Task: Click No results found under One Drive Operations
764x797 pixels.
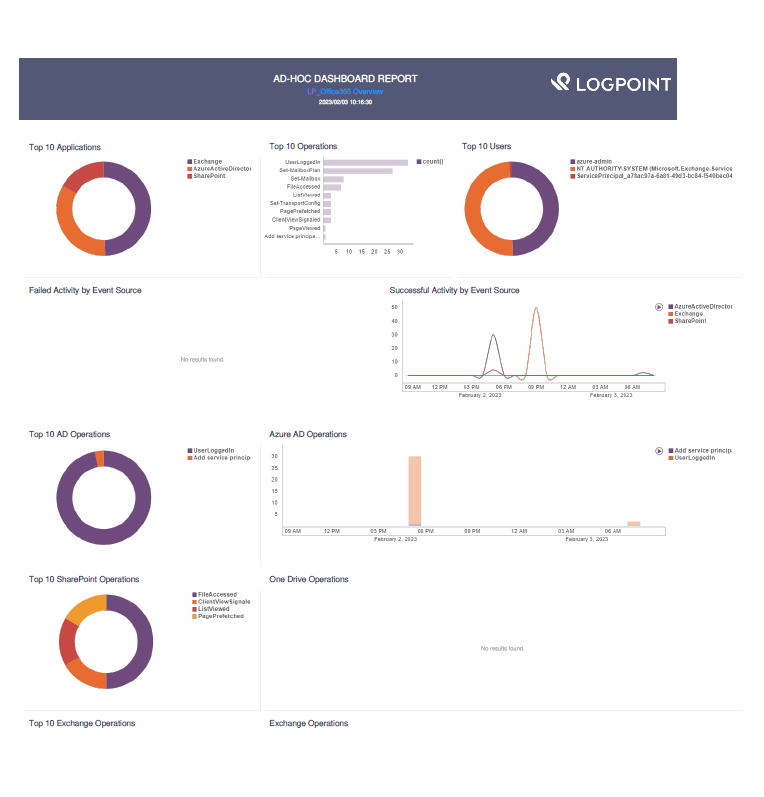Action: 502,649
